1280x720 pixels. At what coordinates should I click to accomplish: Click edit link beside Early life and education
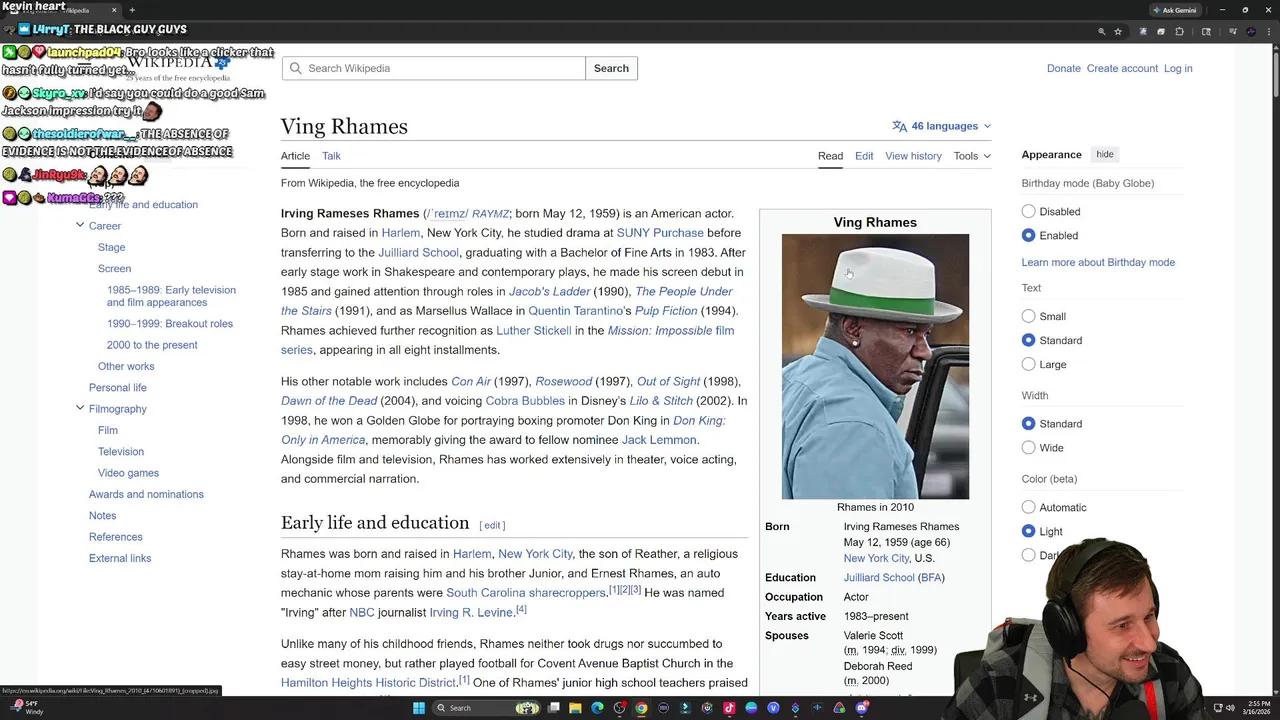click(492, 525)
